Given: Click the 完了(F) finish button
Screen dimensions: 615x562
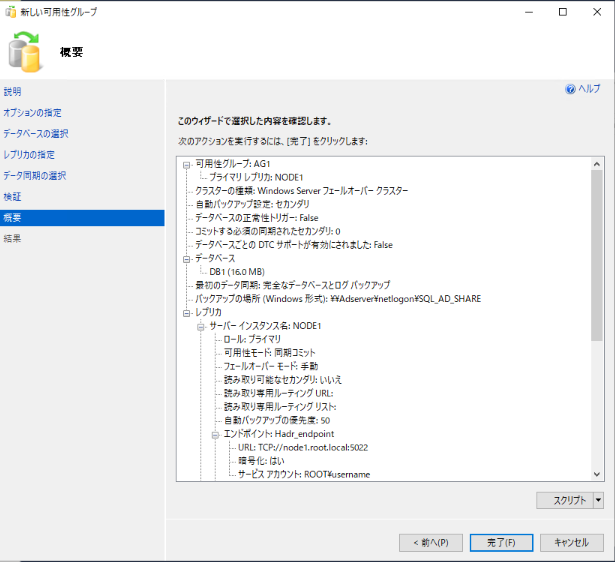Looking at the screenshot, I should pyautogui.click(x=501, y=543).
